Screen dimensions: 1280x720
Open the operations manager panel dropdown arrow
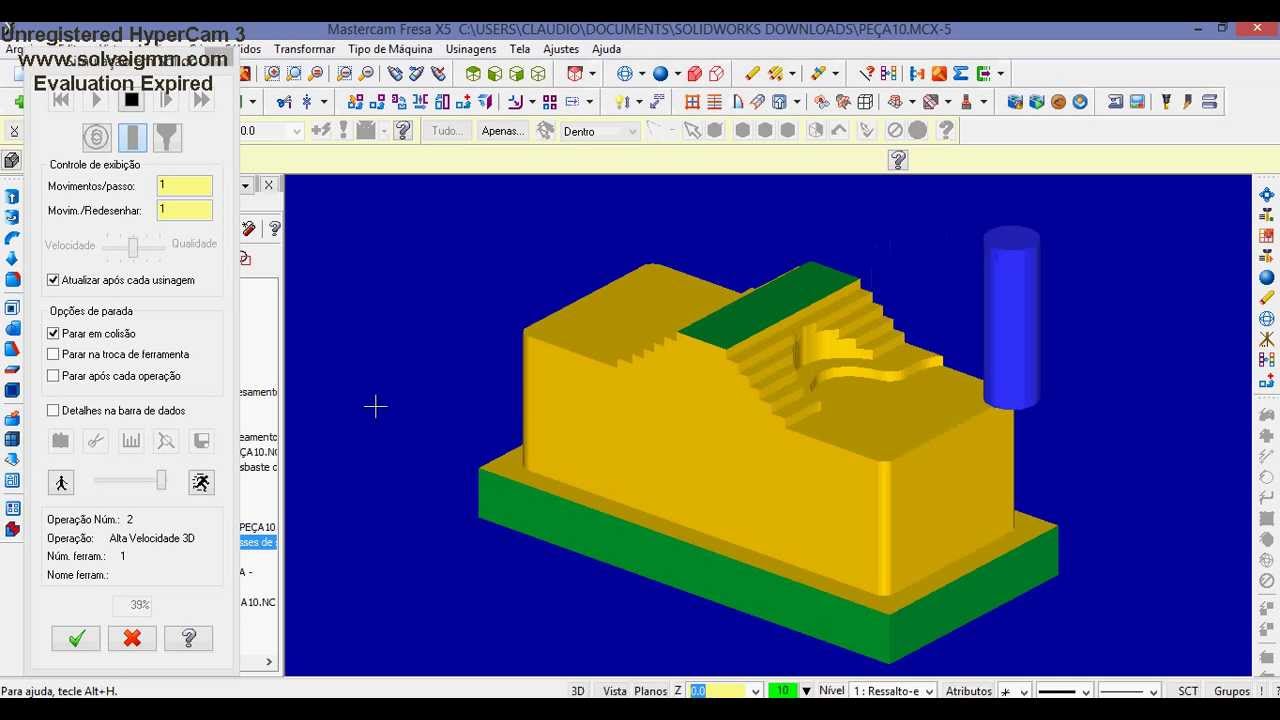(x=245, y=185)
